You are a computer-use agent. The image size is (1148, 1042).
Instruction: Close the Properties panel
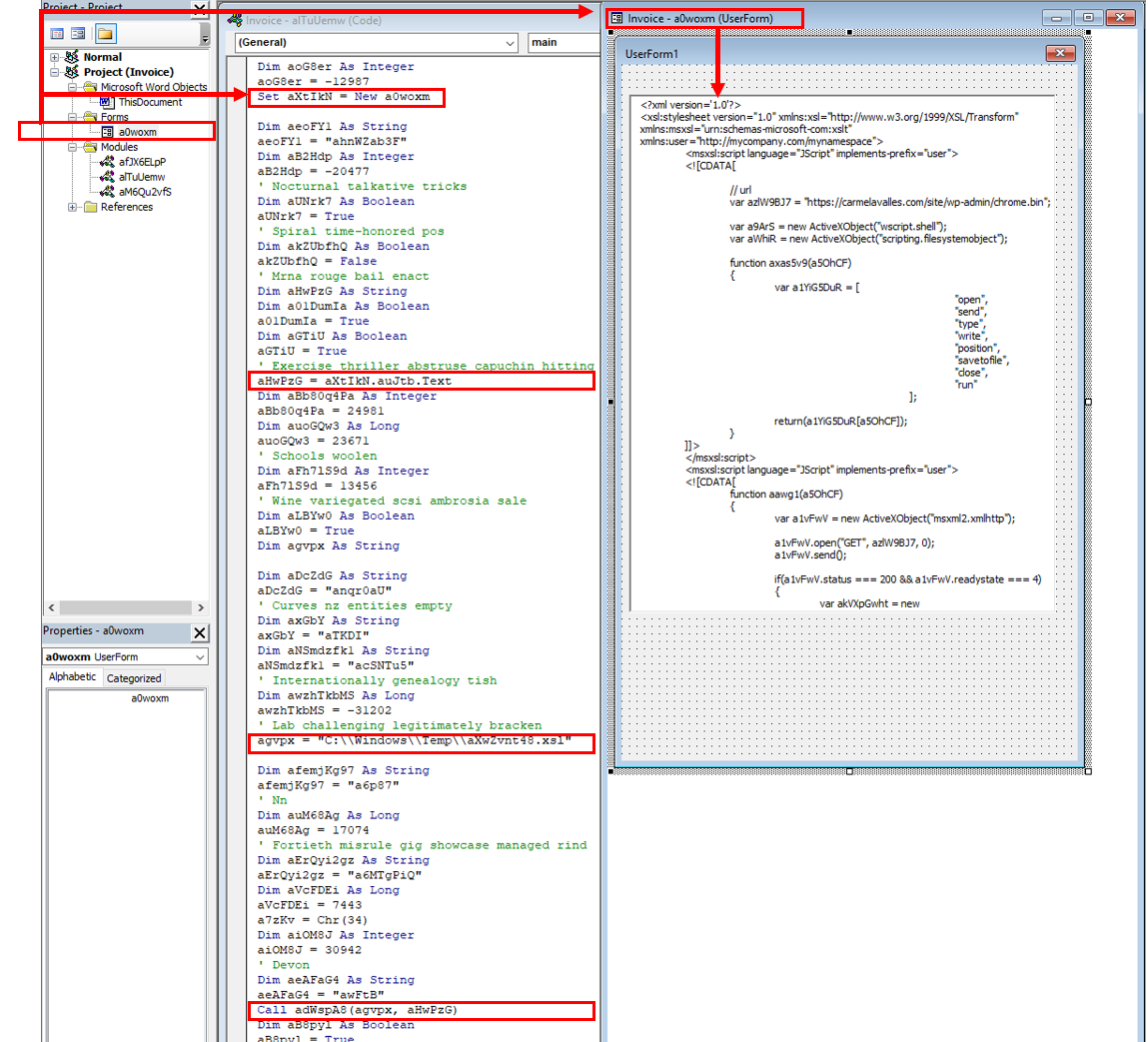pos(199,632)
